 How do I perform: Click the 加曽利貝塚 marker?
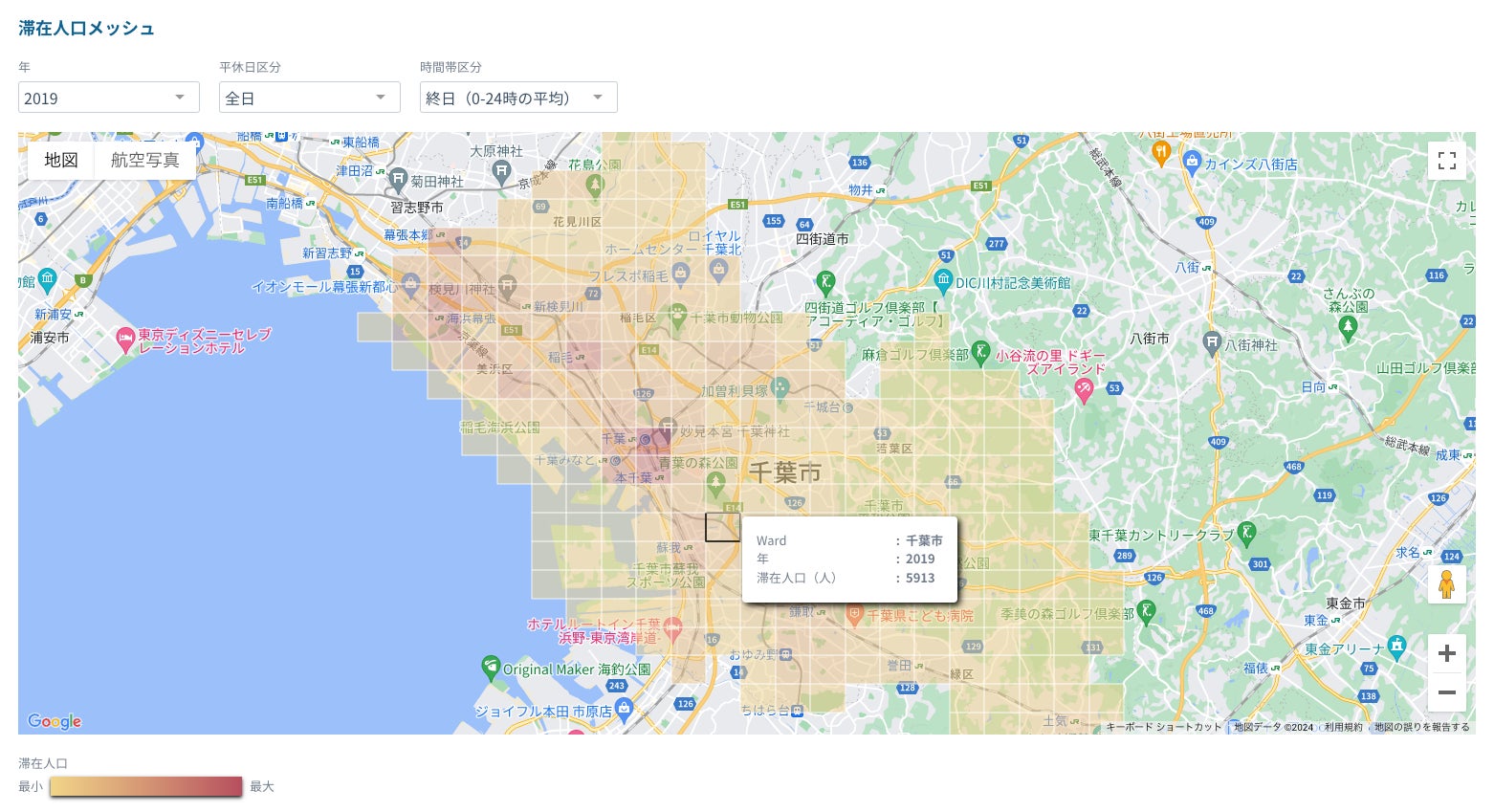pos(780,388)
